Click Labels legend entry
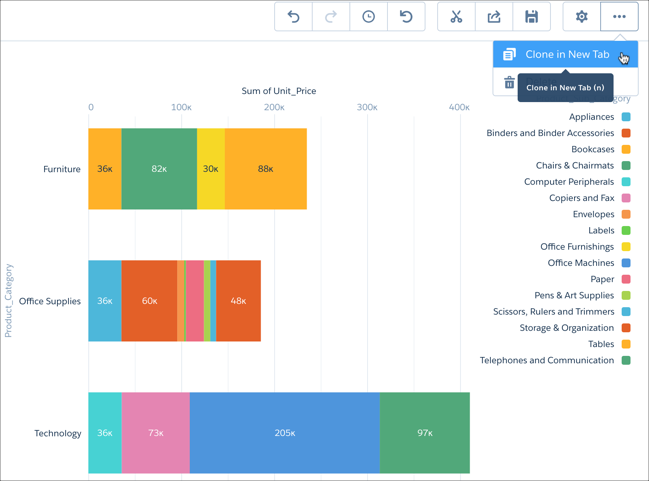Screen dimensions: 649x481 point(601,230)
